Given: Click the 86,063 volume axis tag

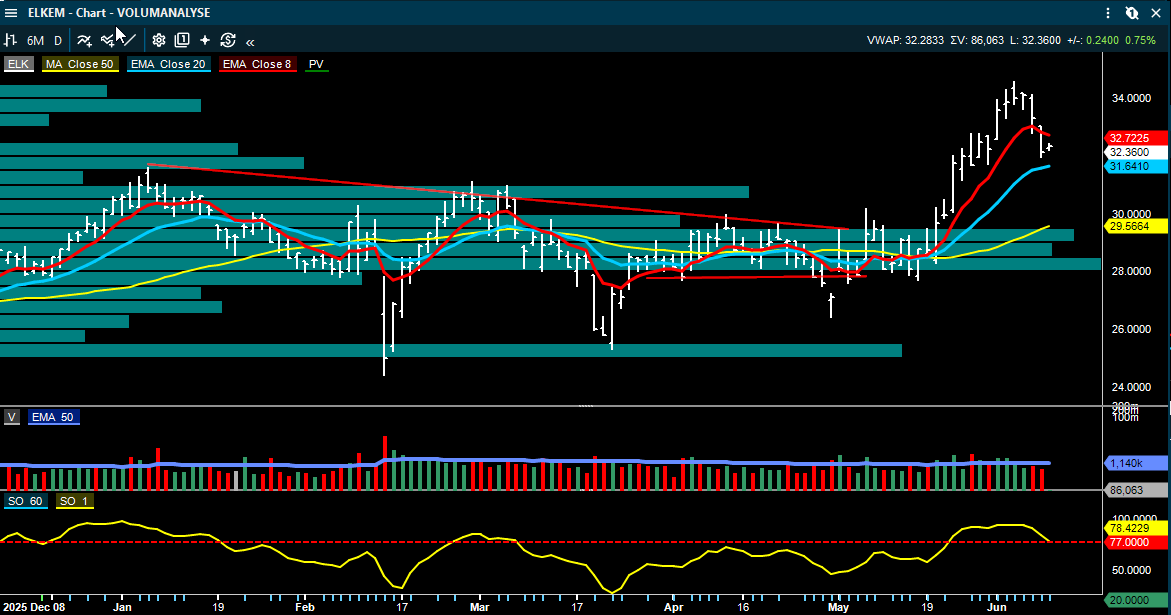Looking at the screenshot, I should [1134, 490].
